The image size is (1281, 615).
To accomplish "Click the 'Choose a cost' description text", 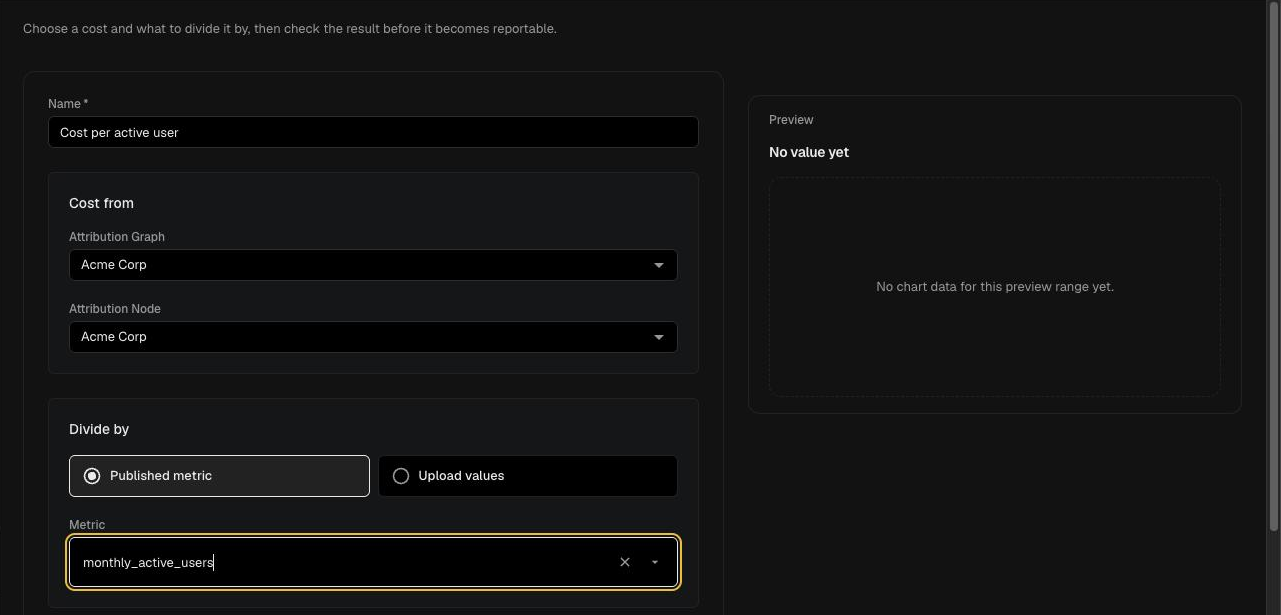I will (x=290, y=29).
